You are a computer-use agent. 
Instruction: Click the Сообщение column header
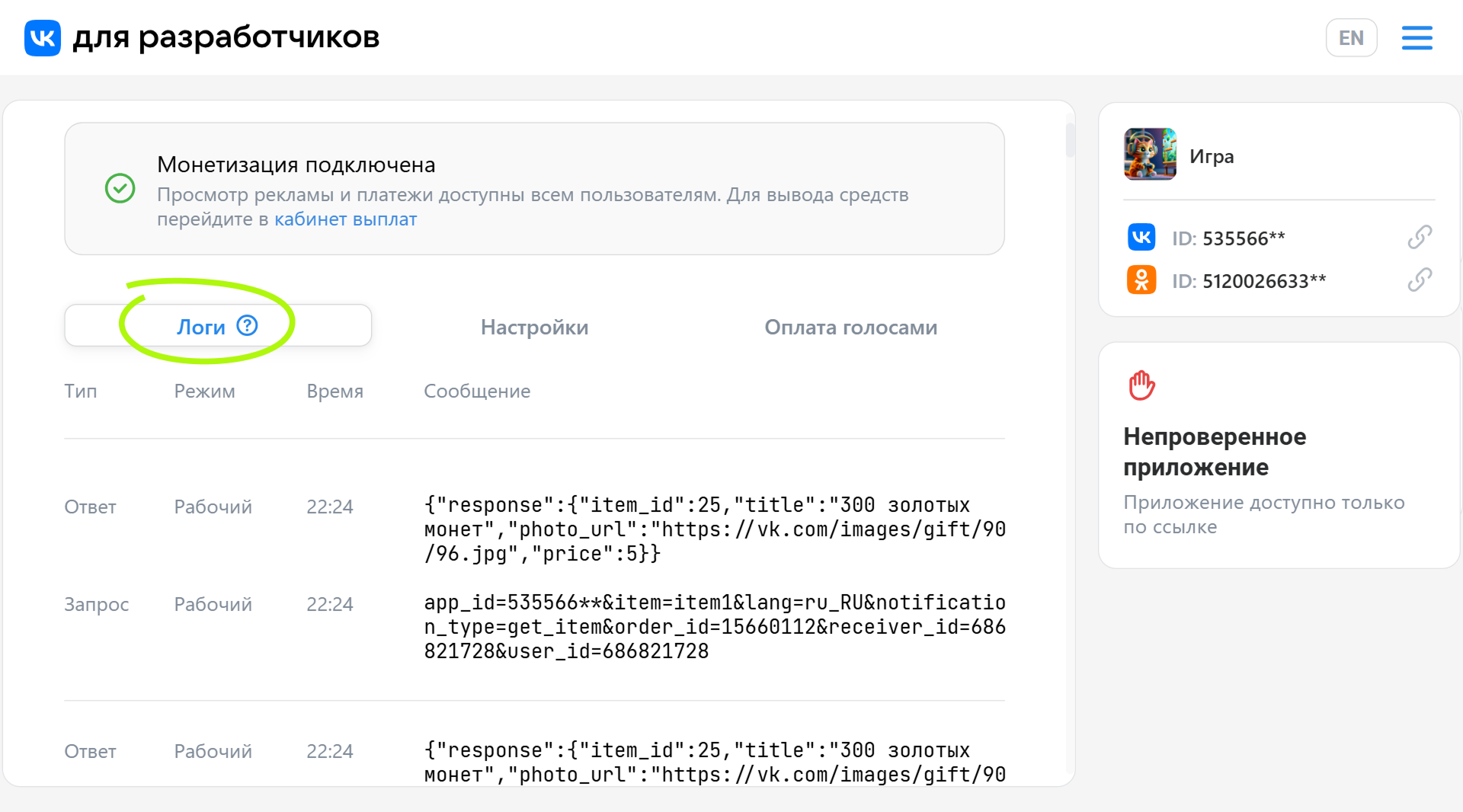coord(477,391)
